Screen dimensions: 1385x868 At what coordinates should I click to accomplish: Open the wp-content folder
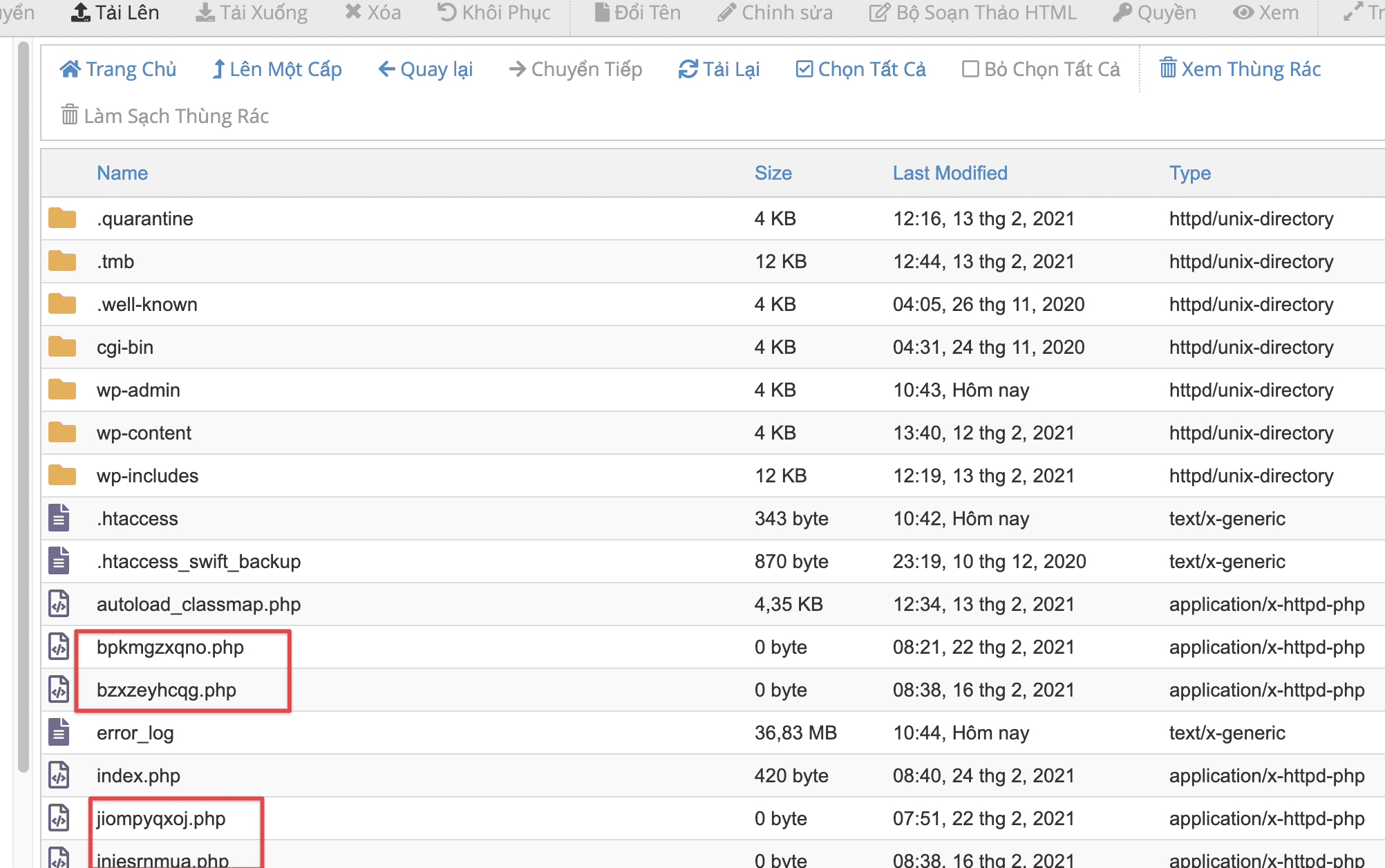144,433
